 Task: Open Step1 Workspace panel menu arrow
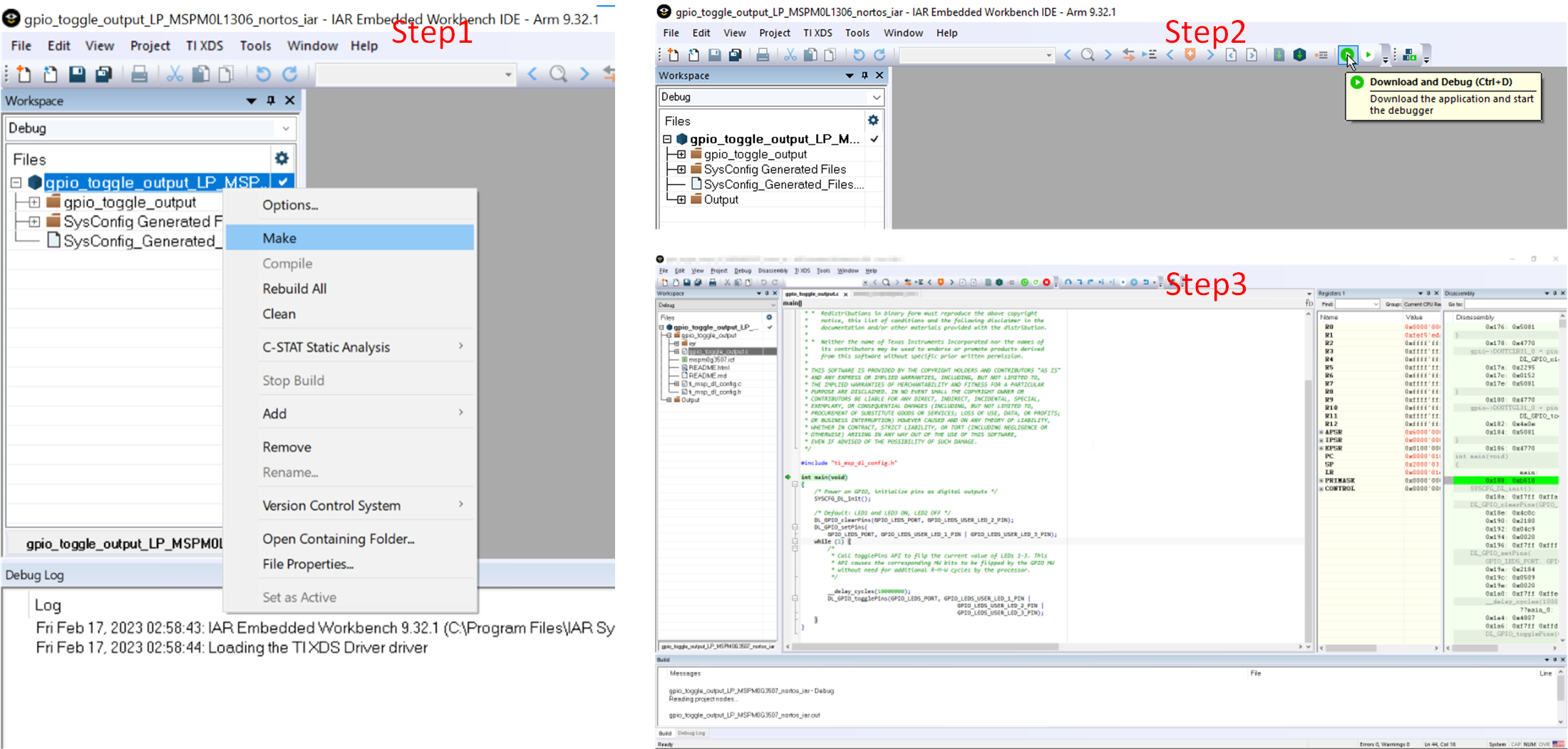[251, 100]
